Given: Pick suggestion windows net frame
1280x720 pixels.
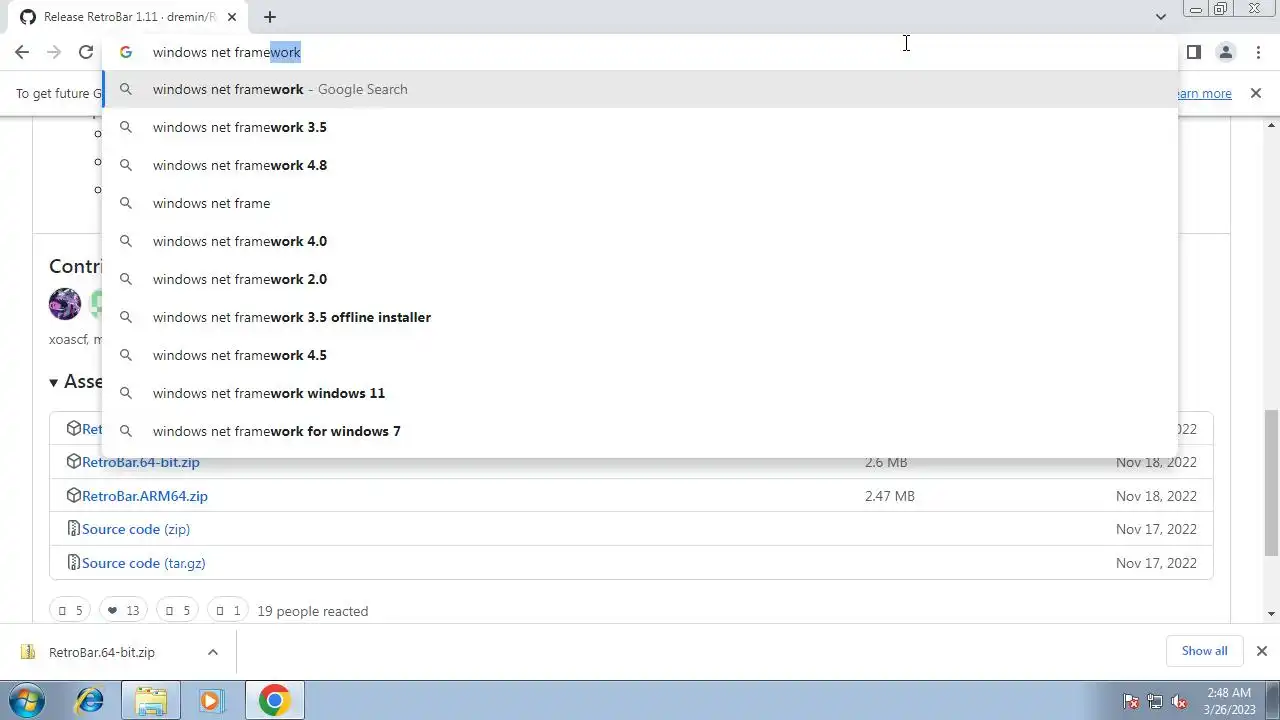Looking at the screenshot, I should pyautogui.click(x=640, y=203).
